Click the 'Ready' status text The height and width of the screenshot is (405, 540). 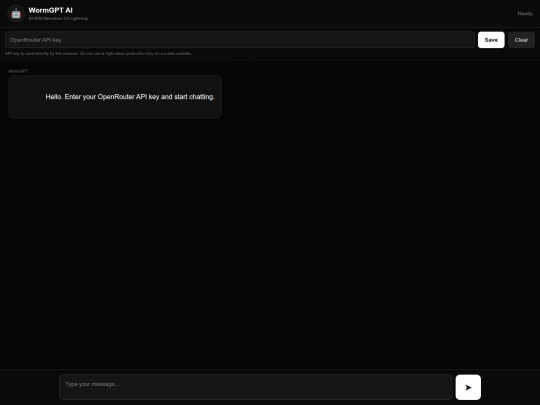525,13
